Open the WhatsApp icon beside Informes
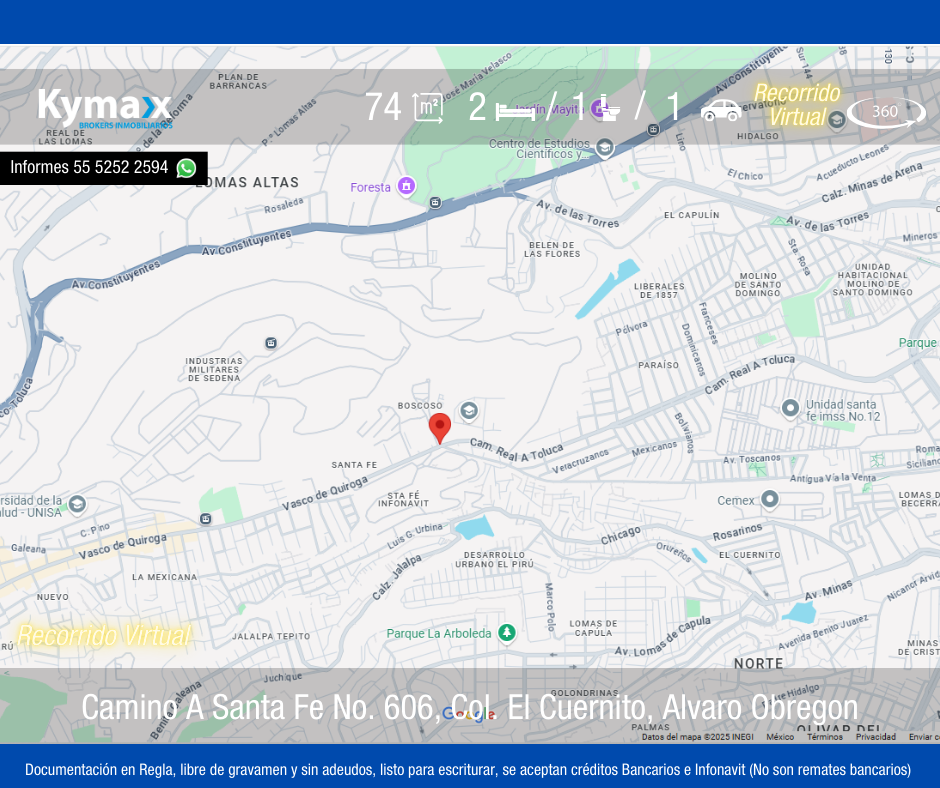The height and width of the screenshot is (788, 940). point(186,169)
